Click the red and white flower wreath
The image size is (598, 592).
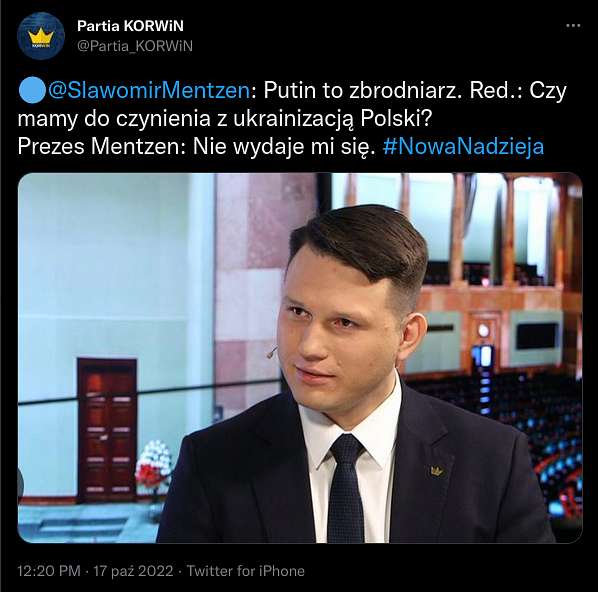pyautogui.click(x=153, y=464)
